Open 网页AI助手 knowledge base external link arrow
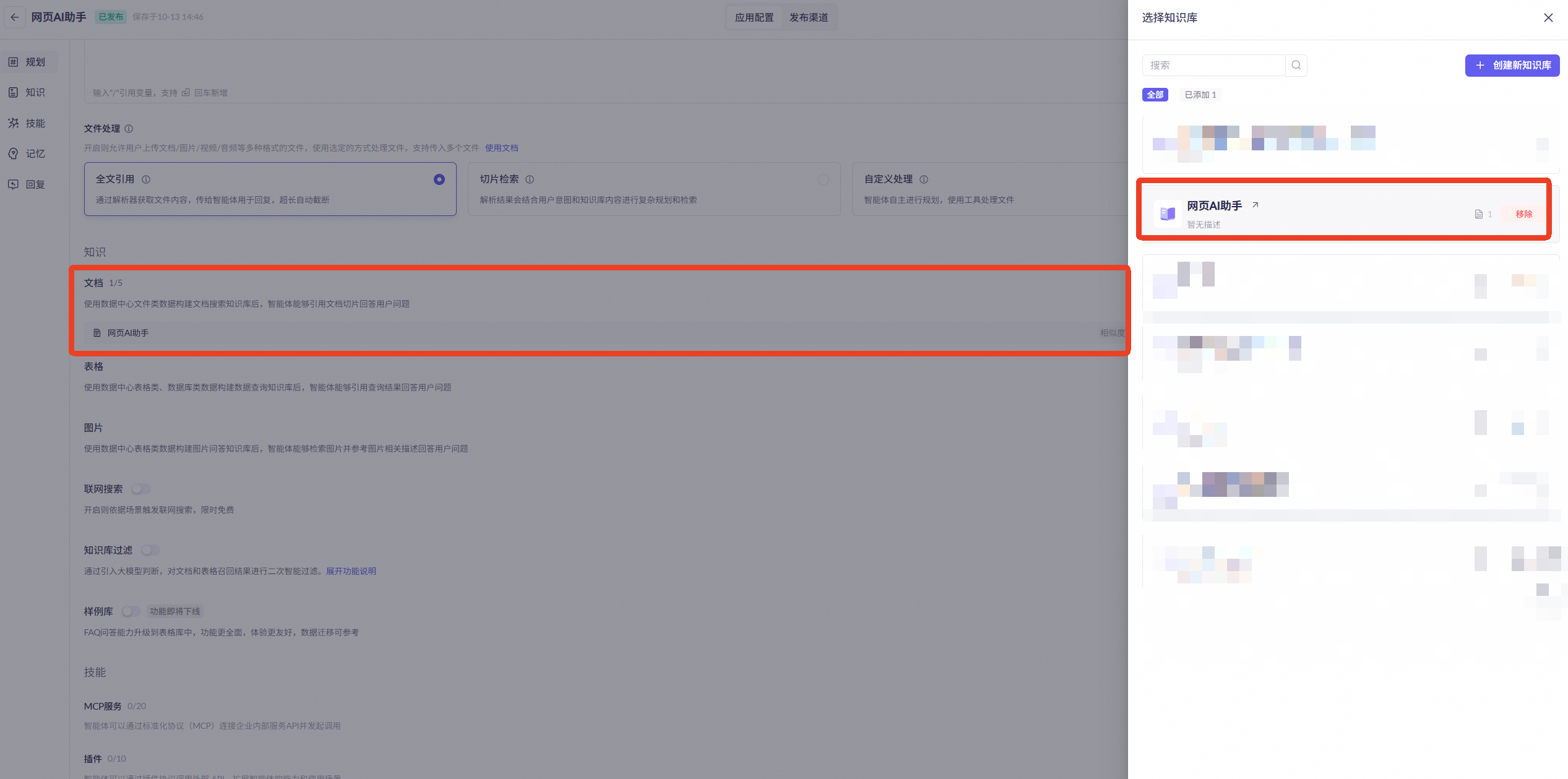 click(1256, 205)
